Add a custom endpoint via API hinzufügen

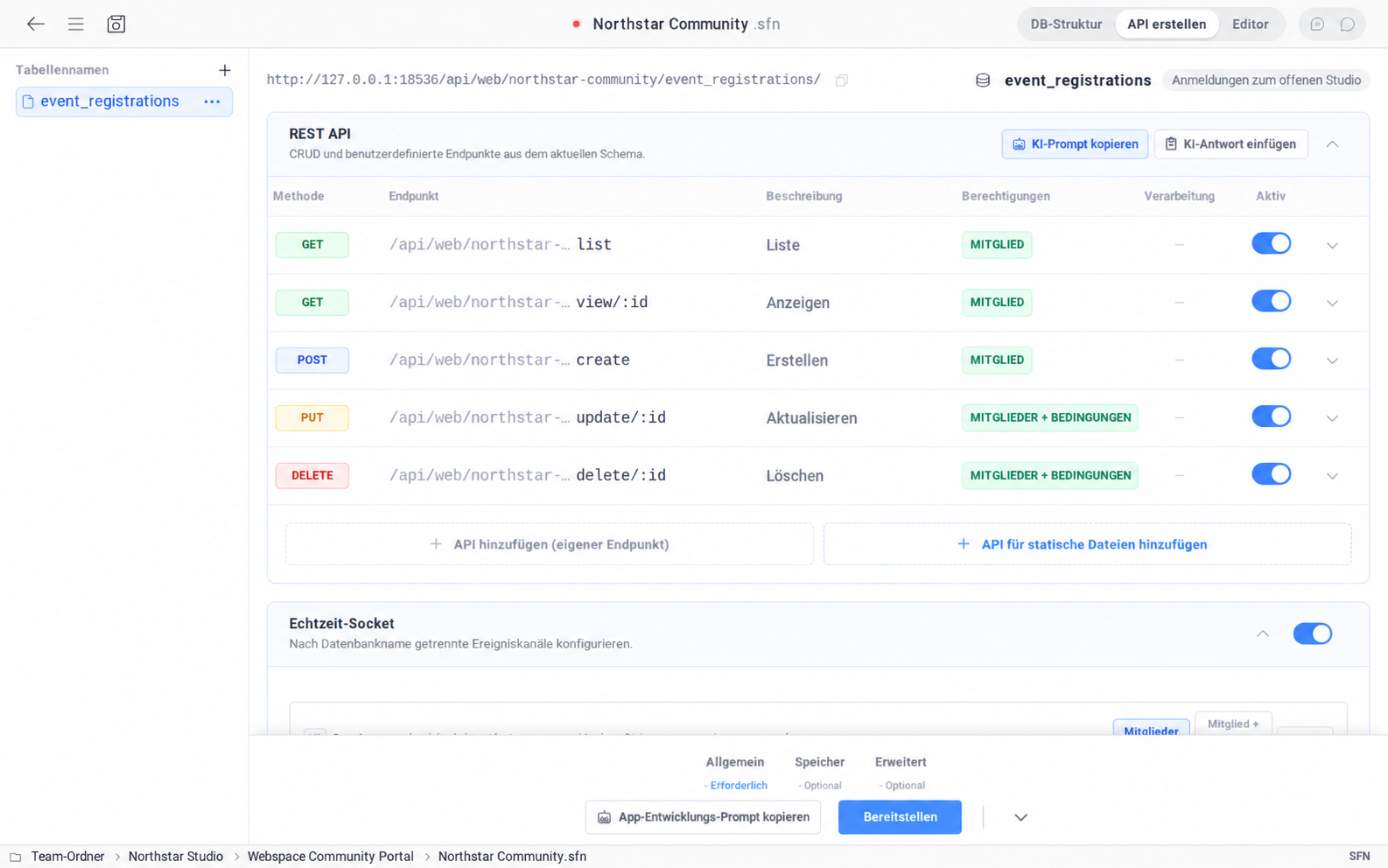550,544
